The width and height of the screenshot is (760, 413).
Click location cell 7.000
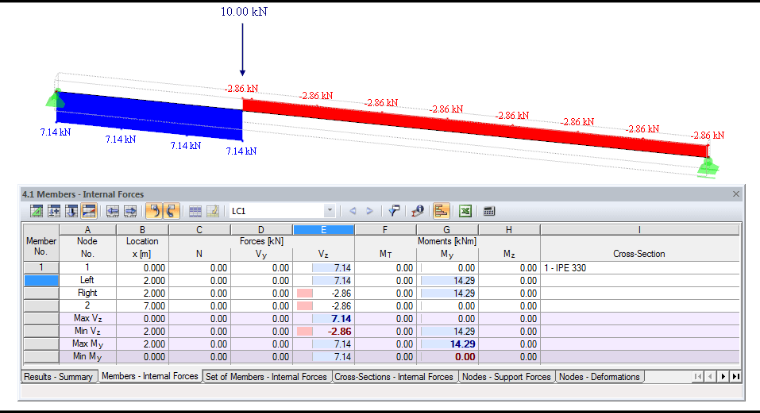click(142, 306)
